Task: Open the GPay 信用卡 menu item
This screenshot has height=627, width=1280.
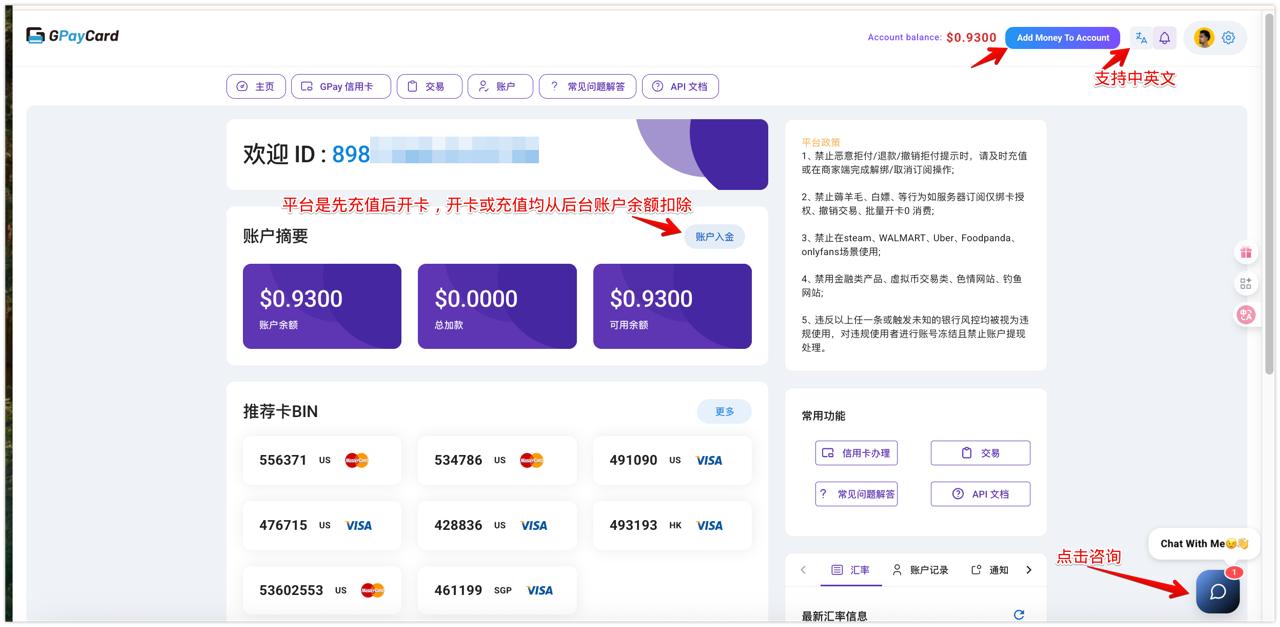Action: (339, 87)
